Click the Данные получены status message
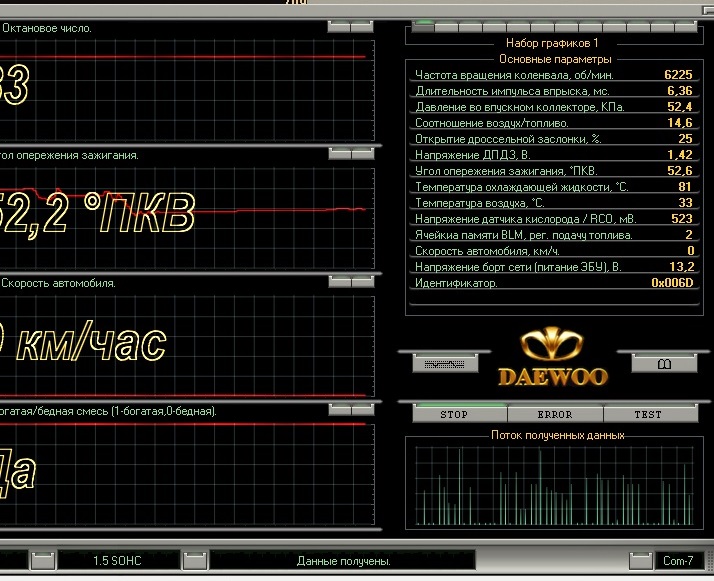The image size is (714, 581). coord(344,561)
